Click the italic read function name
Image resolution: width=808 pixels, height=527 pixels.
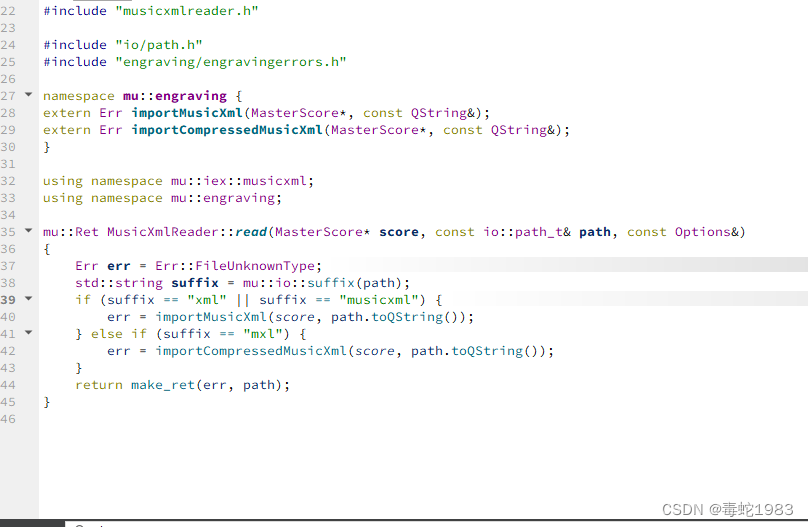pyautogui.click(x=251, y=232)
